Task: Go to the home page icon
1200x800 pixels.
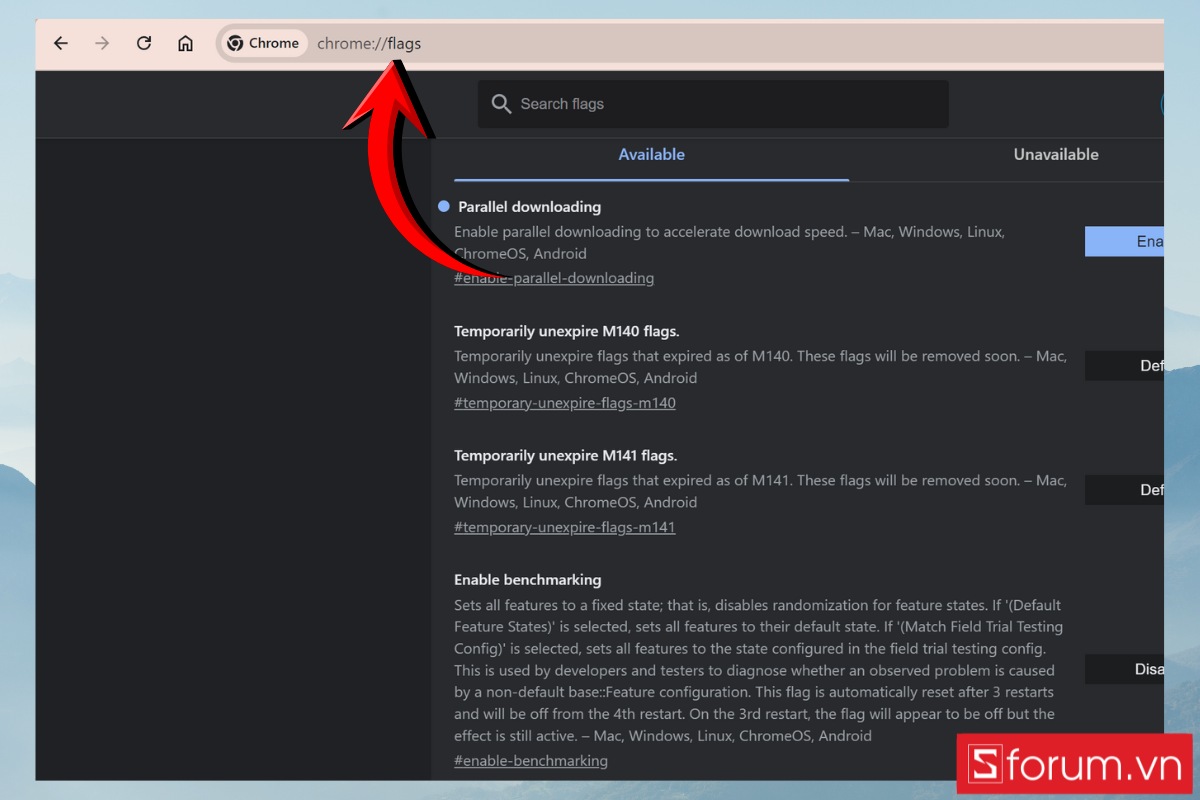Action: click(185, 43)
